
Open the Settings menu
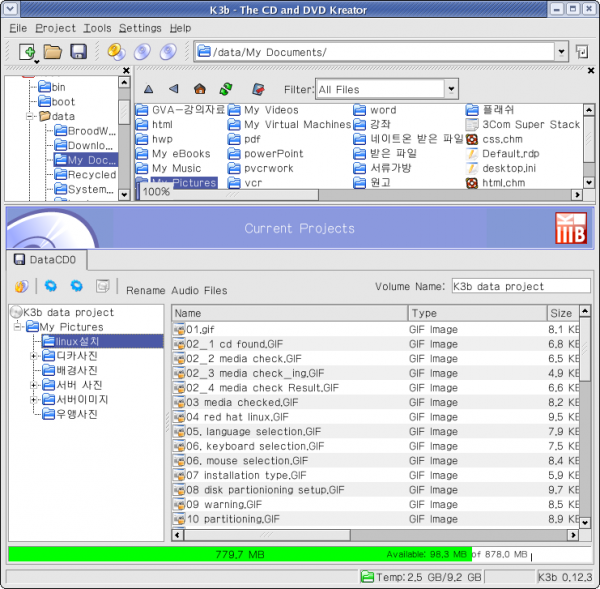click(x=140, y=28)
